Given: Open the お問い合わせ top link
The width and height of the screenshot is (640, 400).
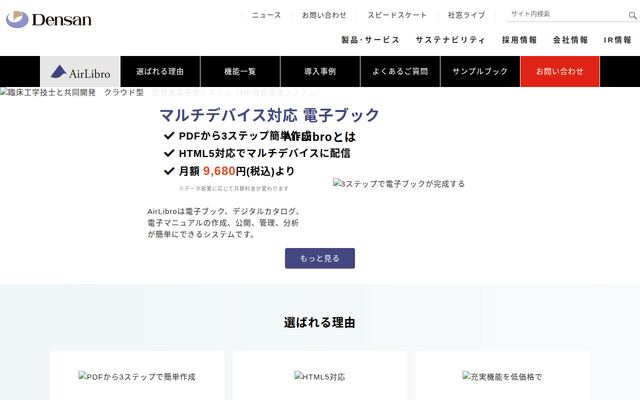Looking at the screenshot, I should point(324,15).
